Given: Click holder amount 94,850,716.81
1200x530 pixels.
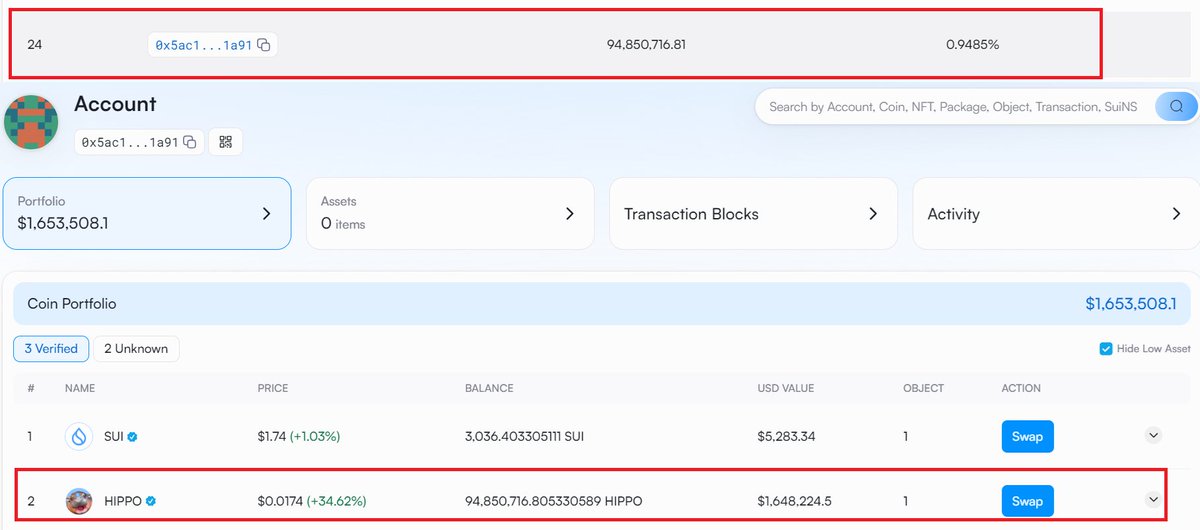Looking at the screenshot, I should coord(646,45).
